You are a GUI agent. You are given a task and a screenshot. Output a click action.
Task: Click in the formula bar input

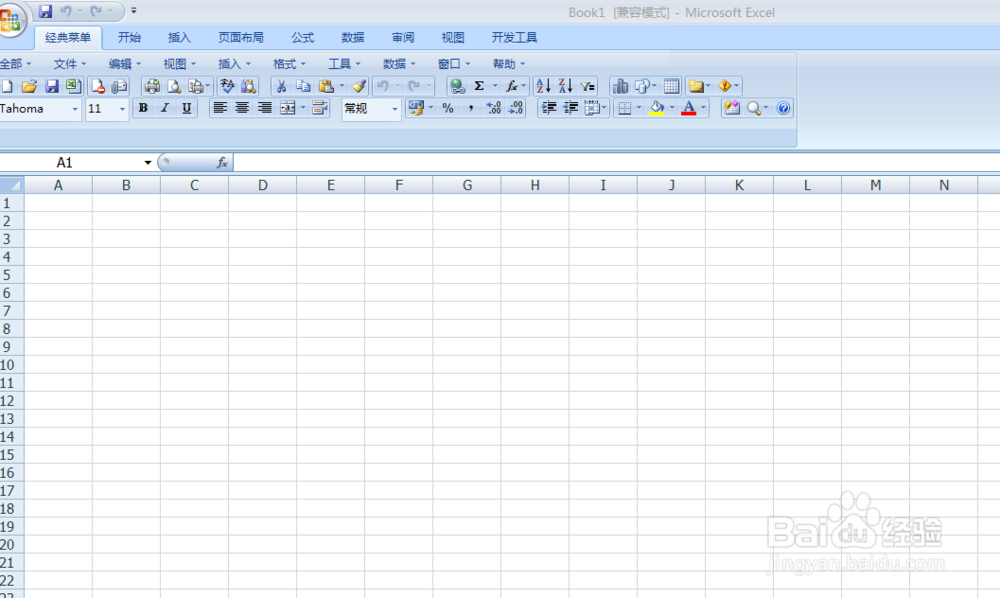[616, 163]
